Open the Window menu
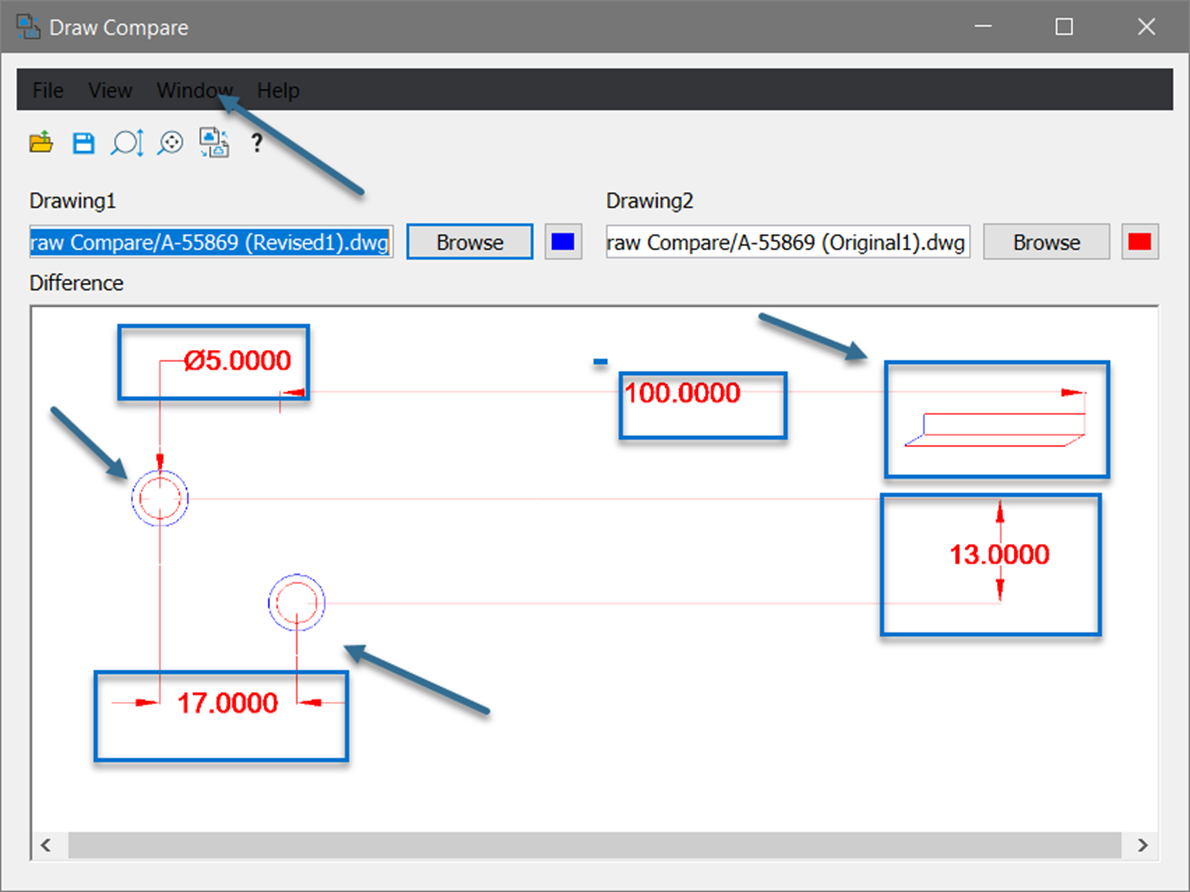The width and height of the screenshot is (1190, 892). [194, 90]
